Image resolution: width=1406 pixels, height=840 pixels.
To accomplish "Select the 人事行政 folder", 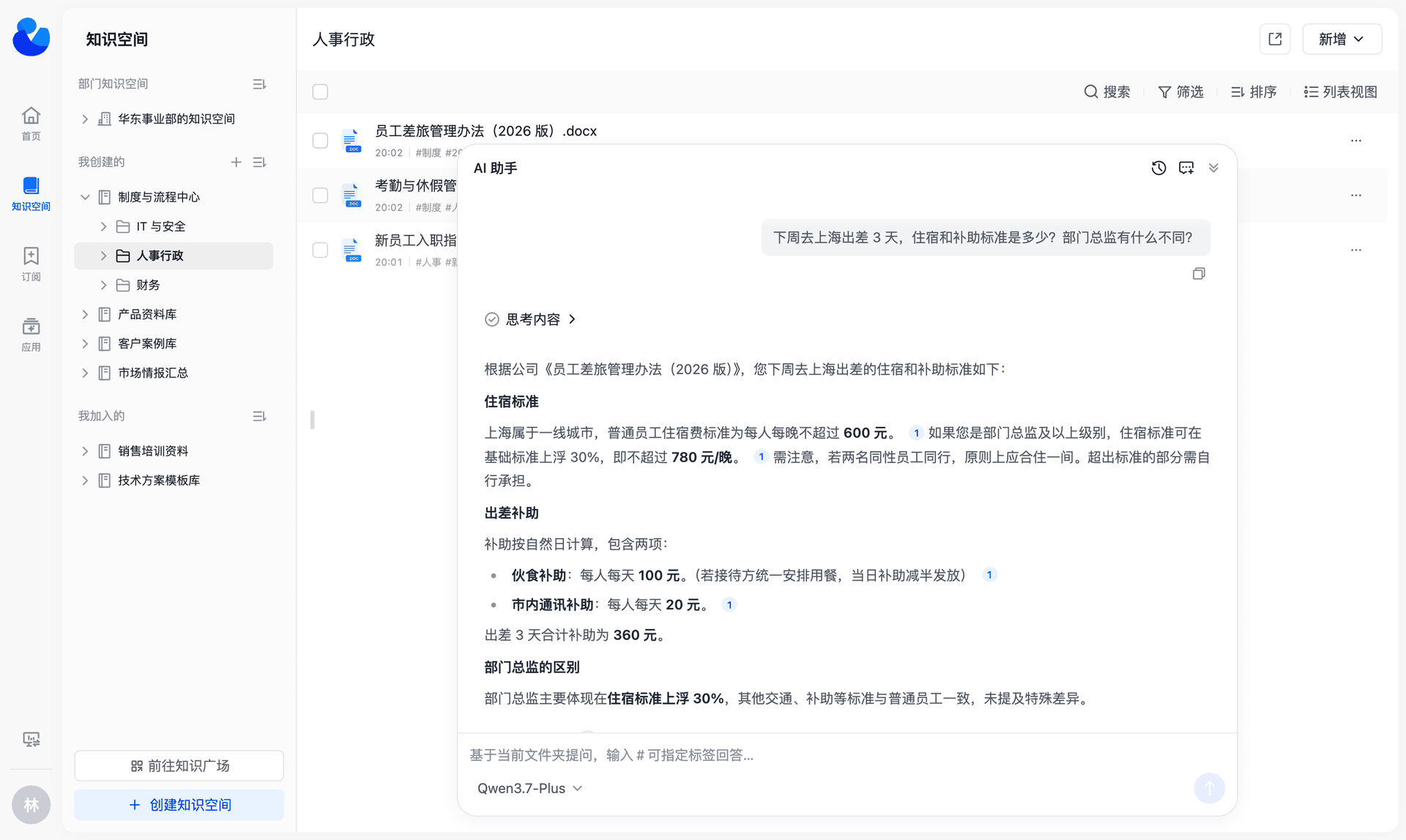I will [x=174, y=256].
